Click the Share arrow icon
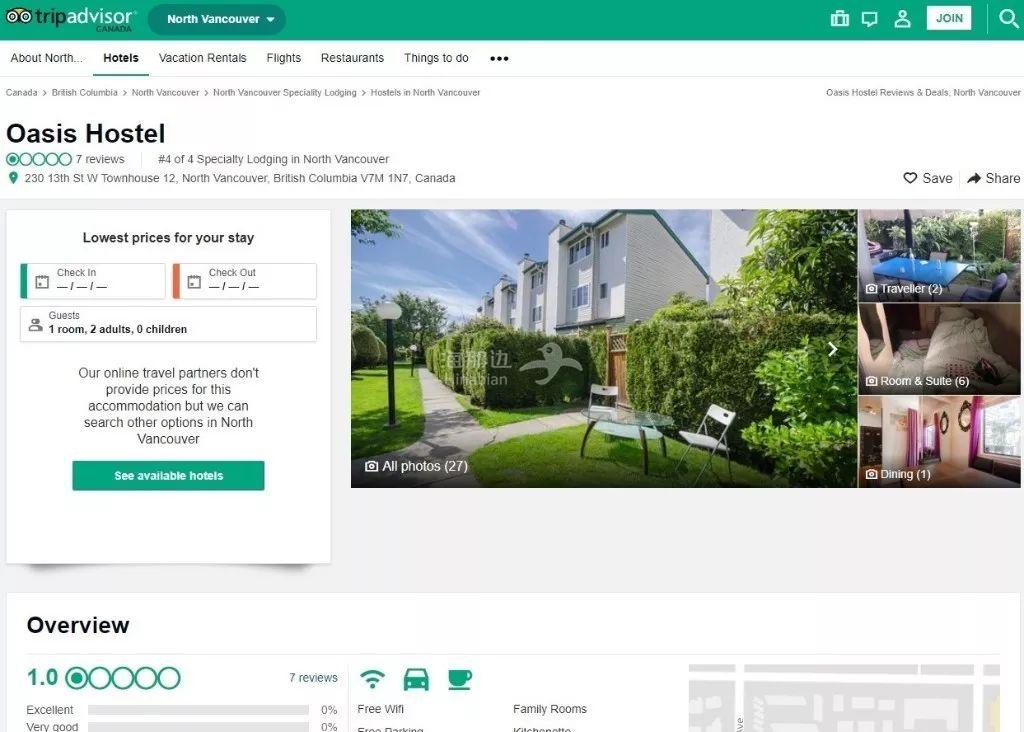 pos(974,178)
